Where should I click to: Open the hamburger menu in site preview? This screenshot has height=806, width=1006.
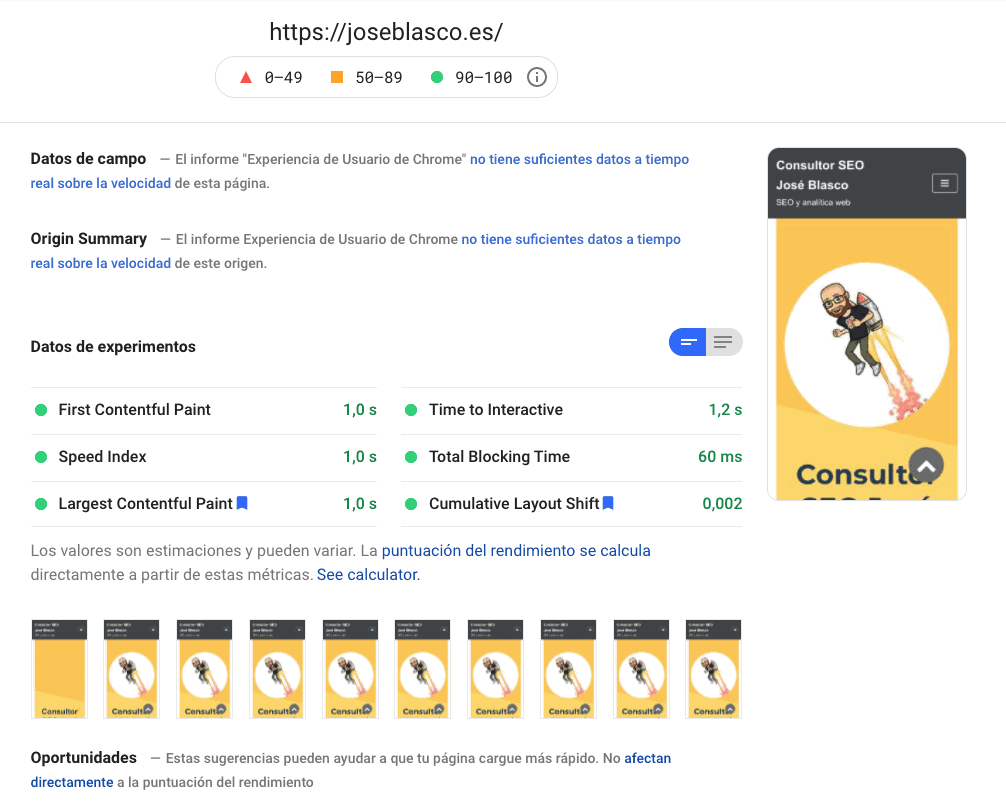tap(944, 183)
